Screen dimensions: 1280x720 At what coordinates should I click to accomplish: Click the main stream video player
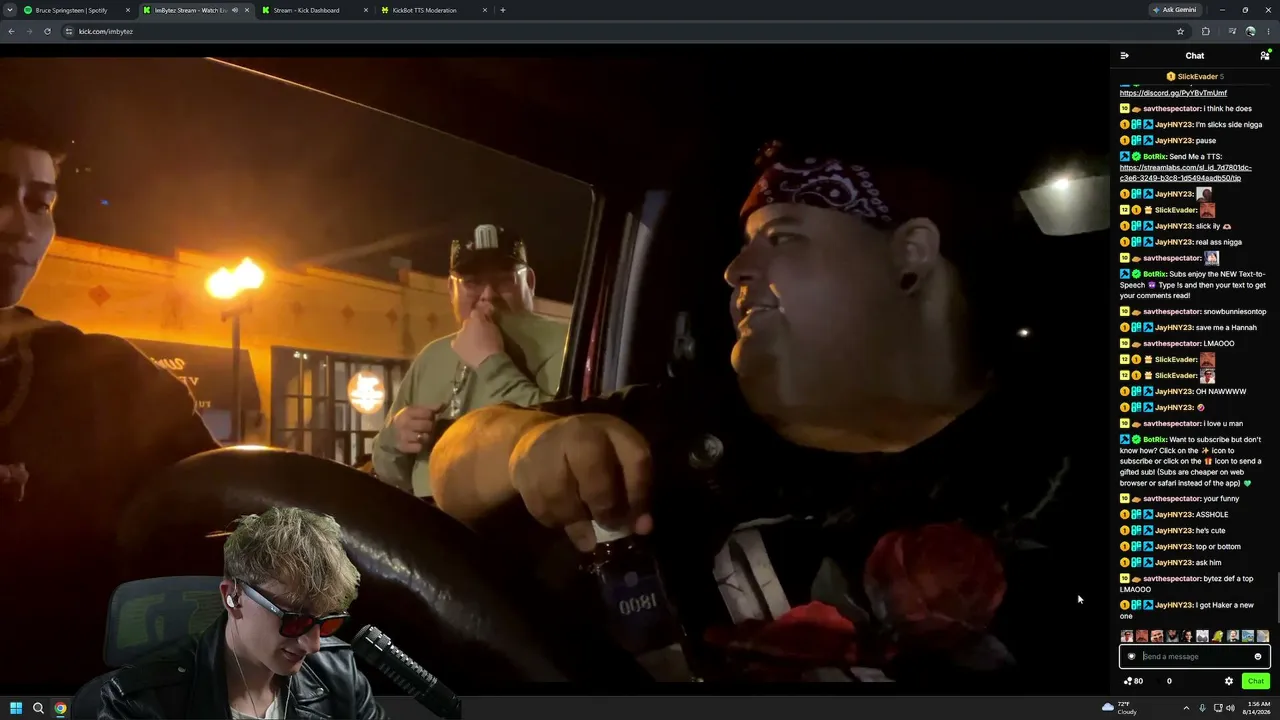coord(554,370)
